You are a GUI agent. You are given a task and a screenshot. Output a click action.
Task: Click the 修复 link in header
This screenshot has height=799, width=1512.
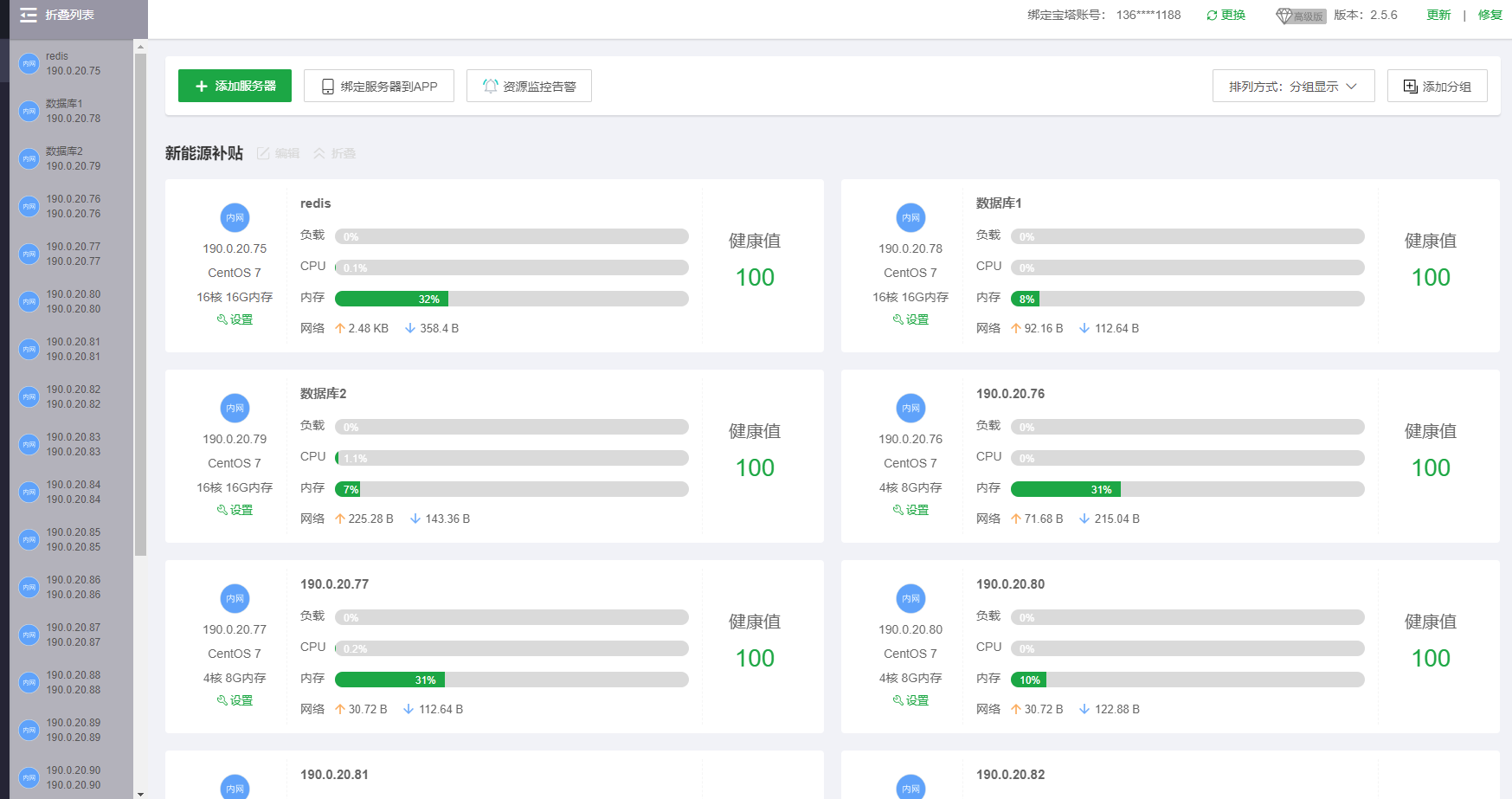click(x=1489, y=15)
